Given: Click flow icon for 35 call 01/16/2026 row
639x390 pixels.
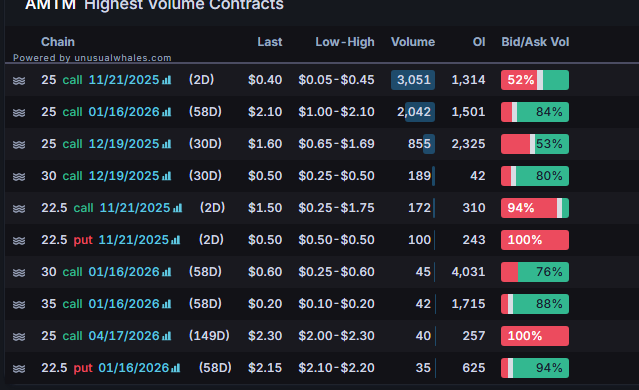Looking at the screenshot, I should coord(19,304).
